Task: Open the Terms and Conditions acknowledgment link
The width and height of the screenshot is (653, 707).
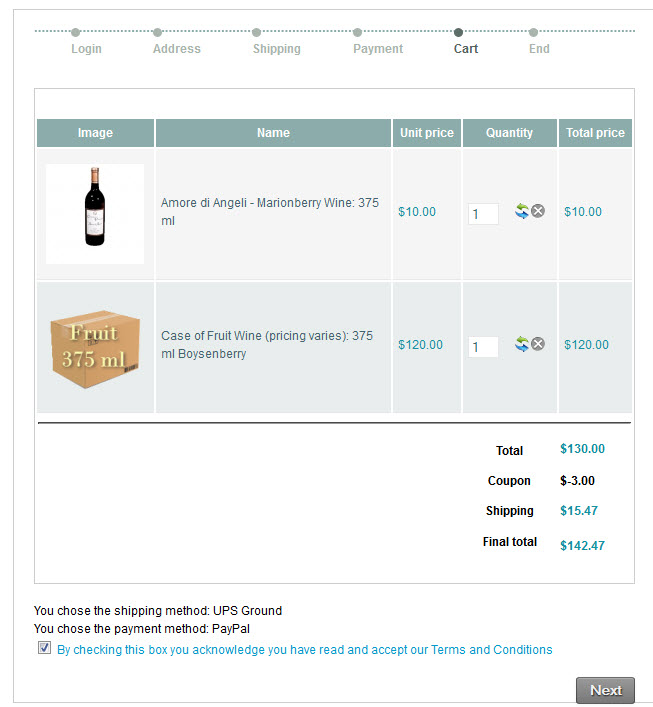Action: tap(304, 650)
